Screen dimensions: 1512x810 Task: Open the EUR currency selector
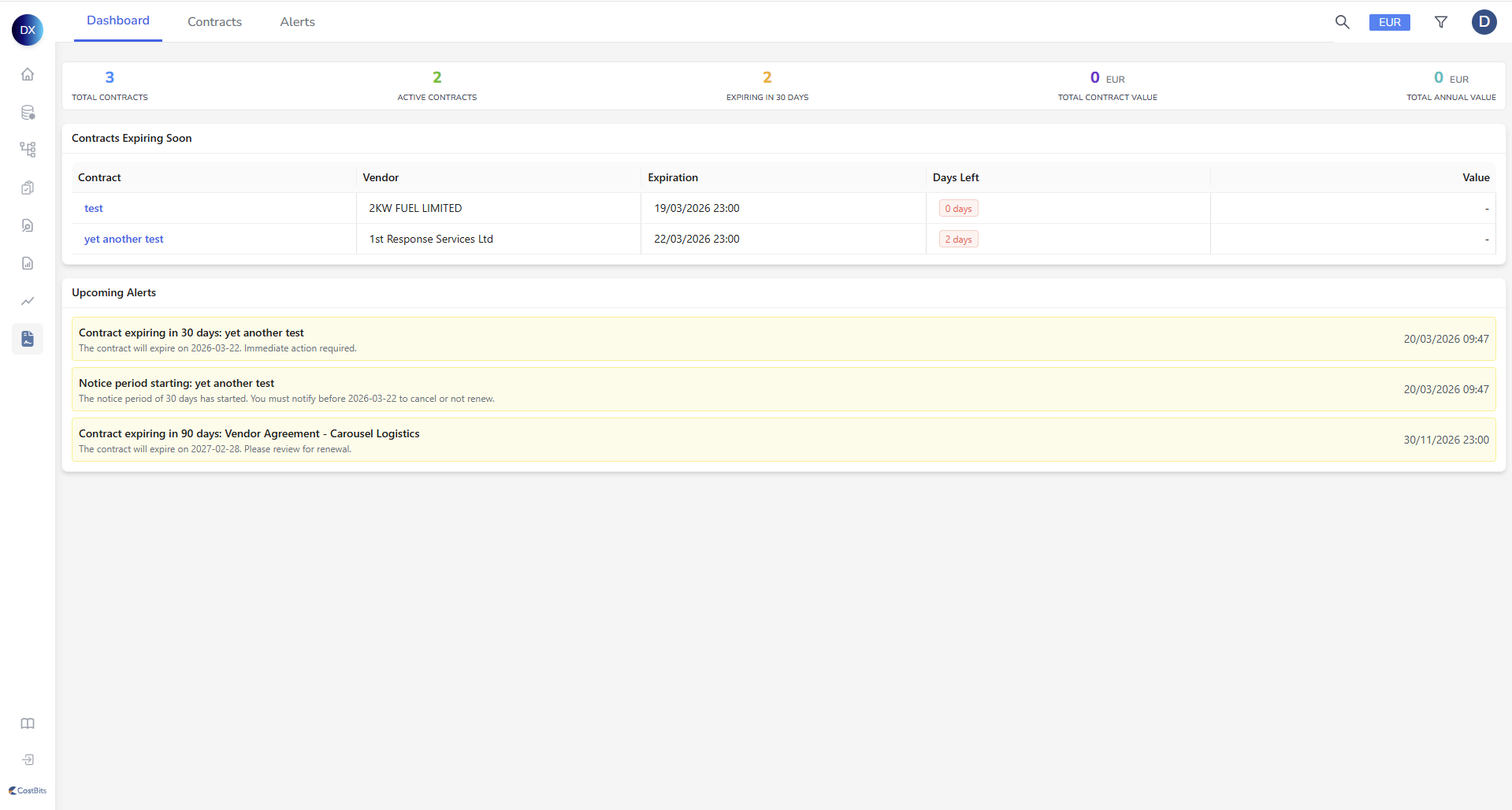coord(1389,22)
